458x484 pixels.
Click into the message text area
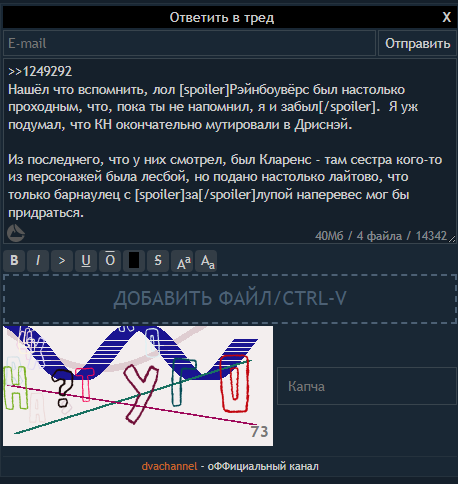pos(229,151)
